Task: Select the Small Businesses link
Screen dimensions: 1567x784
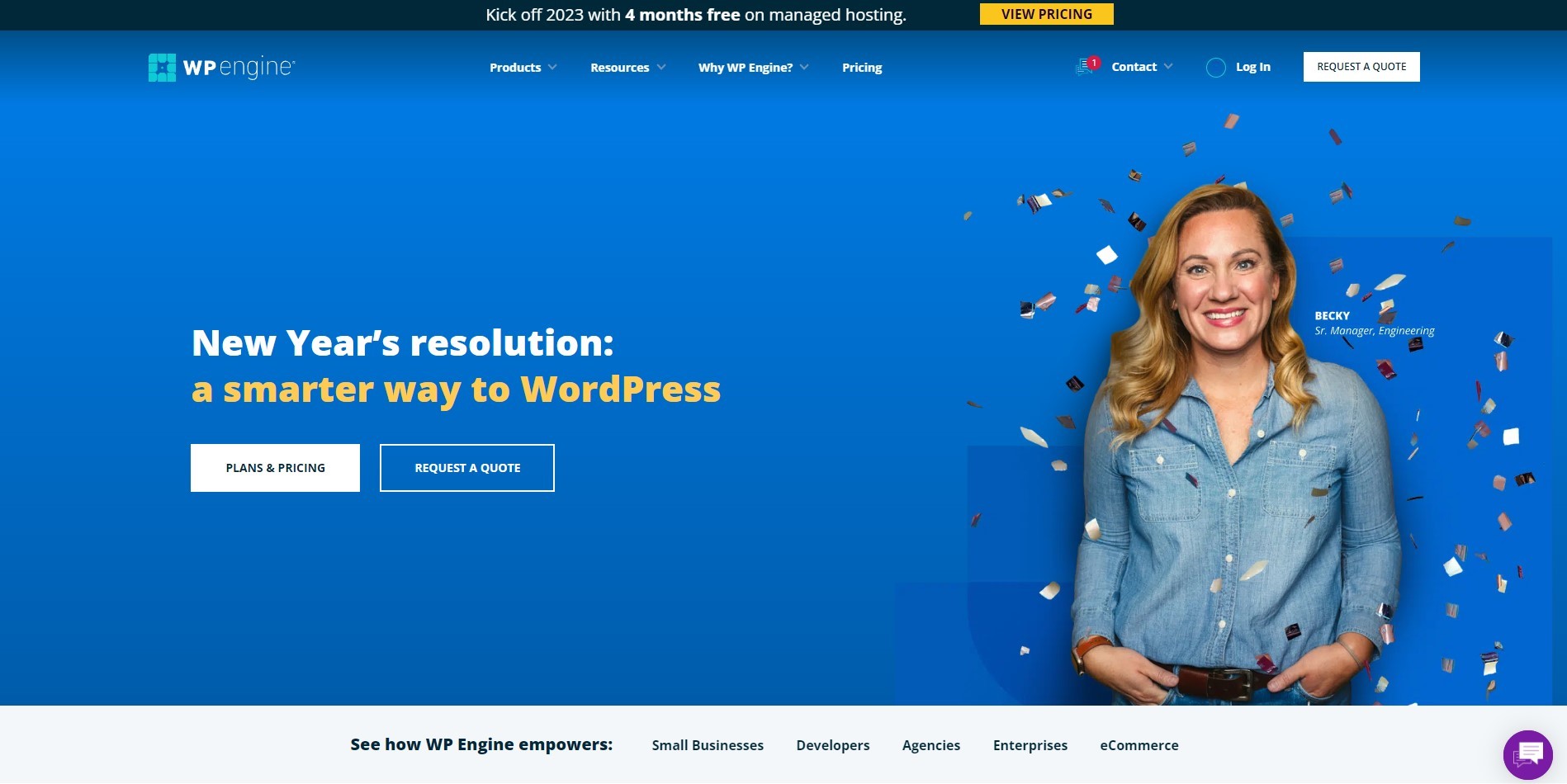Action: [x=708, y=745]
